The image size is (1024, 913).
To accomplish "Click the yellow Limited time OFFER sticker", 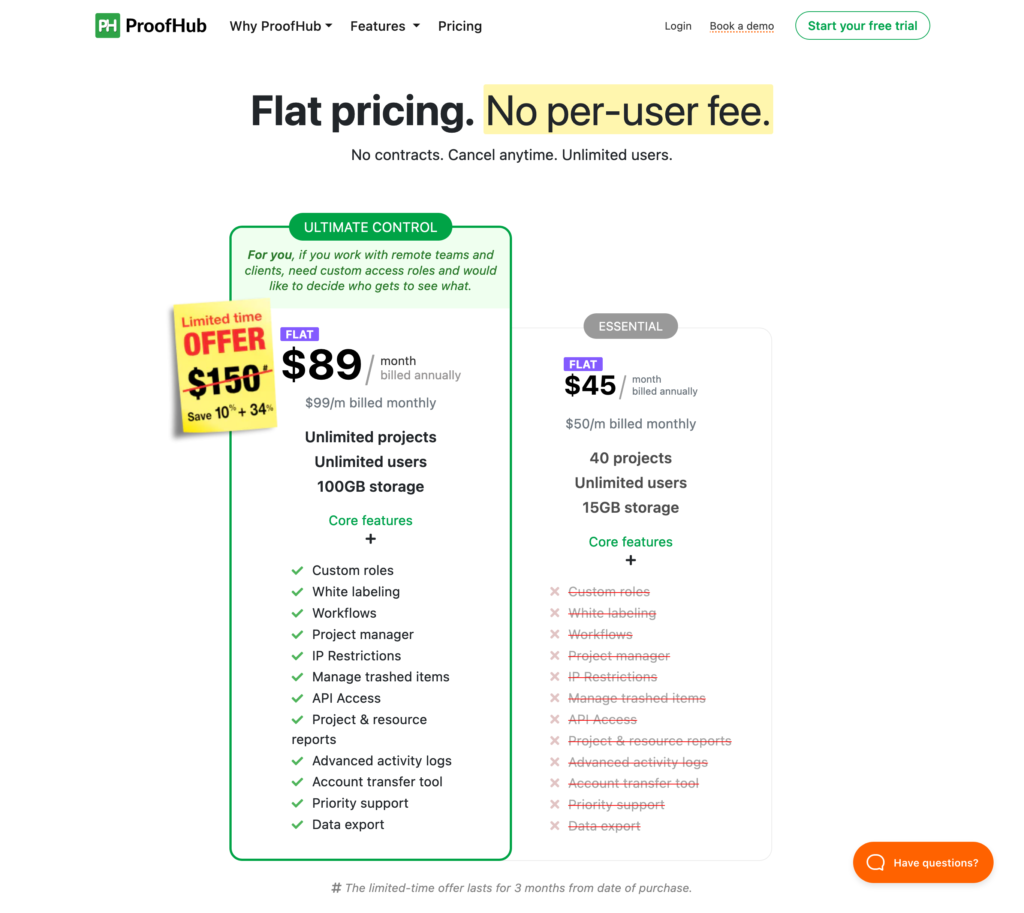I will tap(222, 367).
